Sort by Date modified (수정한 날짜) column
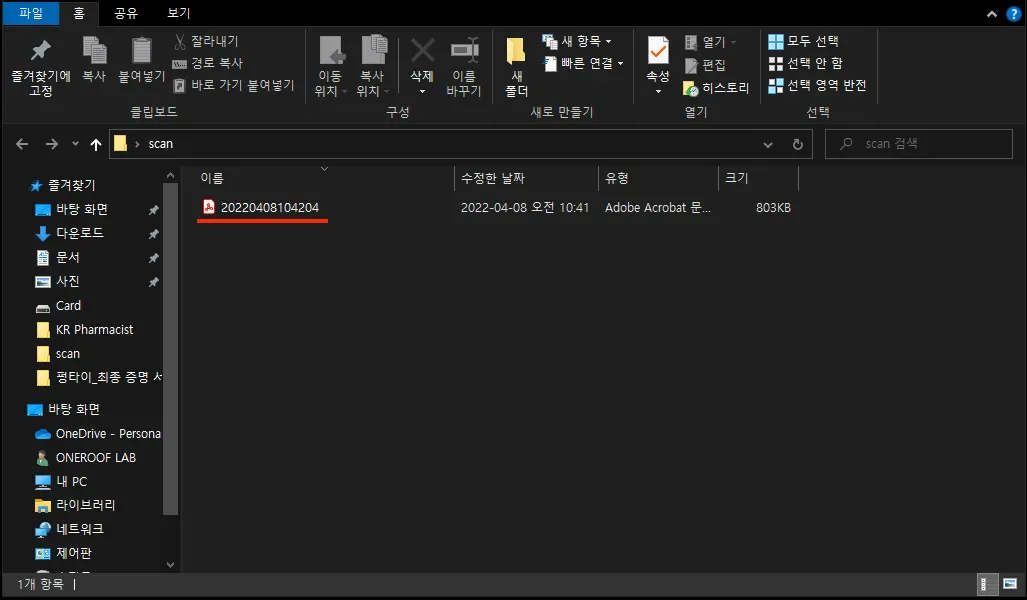The width and height of the screenshot is (1027, 600). click(x=526, y=178)
